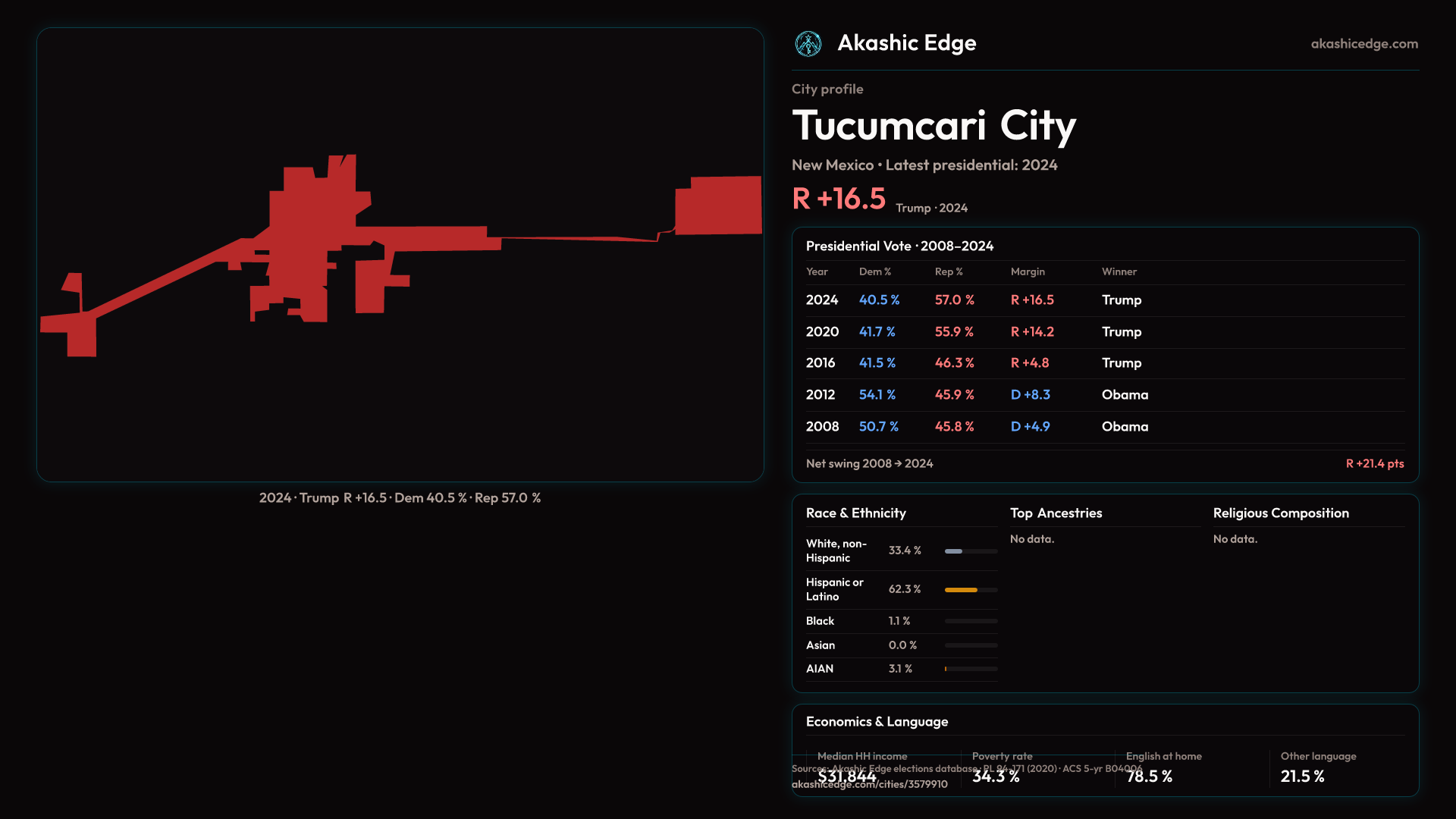The height and width of the screenshot is (819, 1456).
Task: Click the Tucumcari City title
Action: 934,126
